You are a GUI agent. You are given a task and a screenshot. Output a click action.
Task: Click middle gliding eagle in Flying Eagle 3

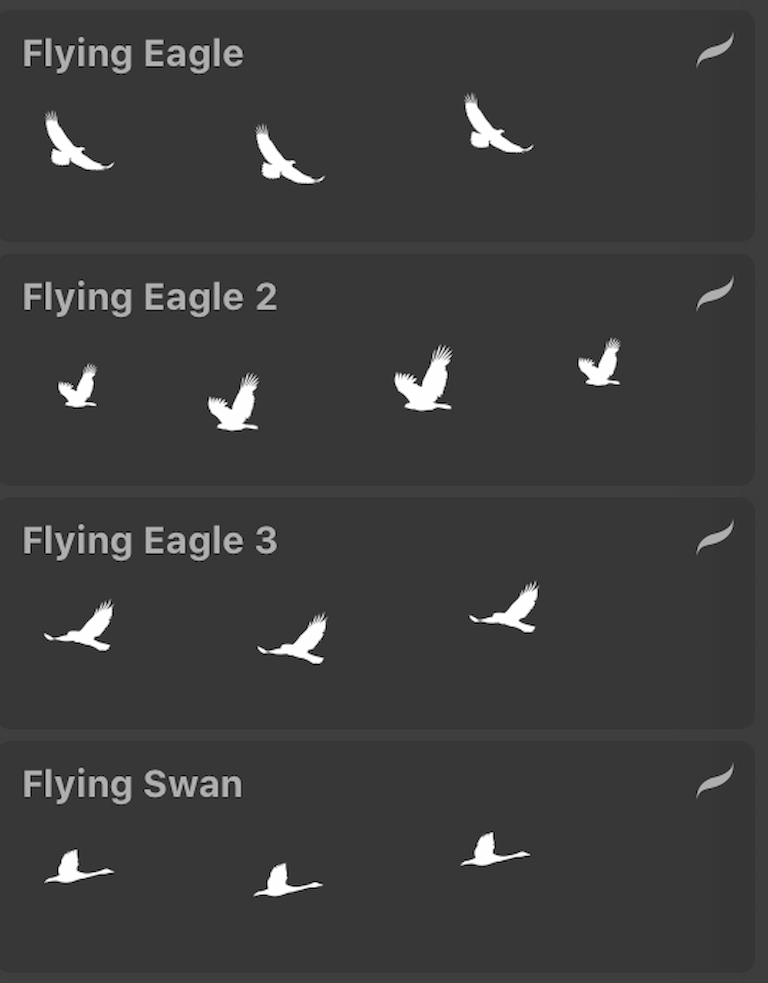click(x=292, y=638)
